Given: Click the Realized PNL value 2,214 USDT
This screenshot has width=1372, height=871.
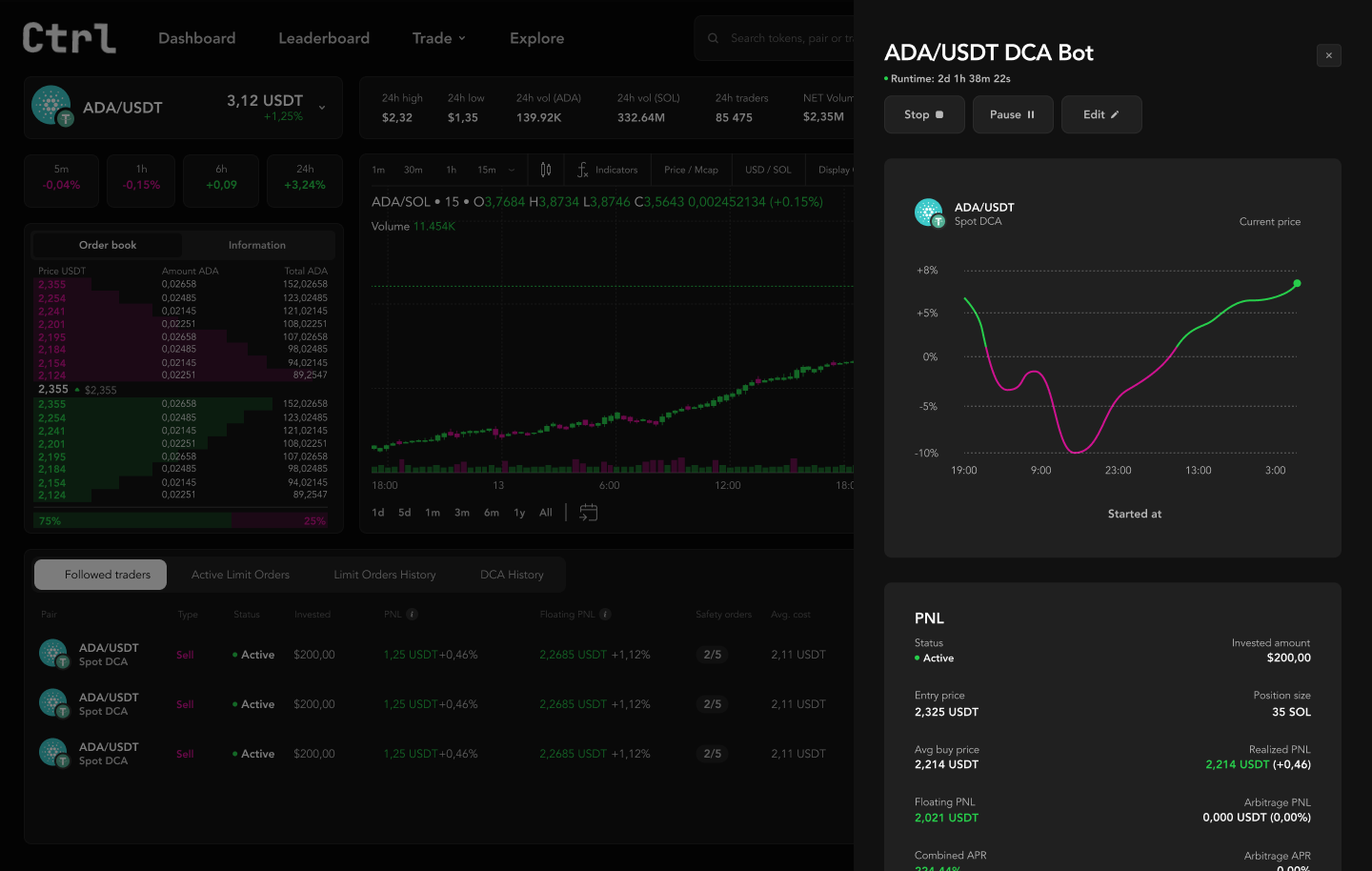Looking at the screenshot, I should pos(1238,764).
